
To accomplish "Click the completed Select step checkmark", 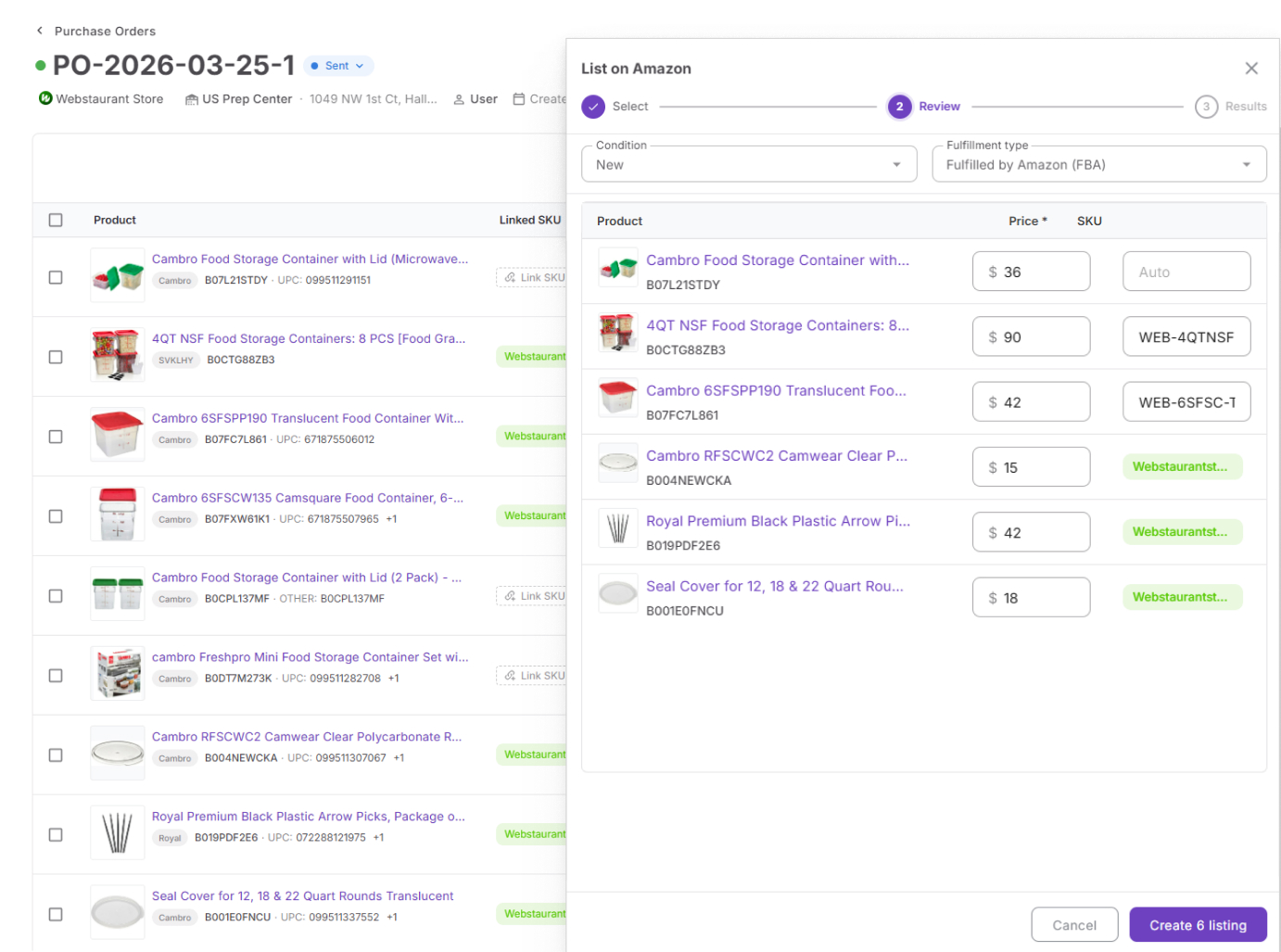I will (593, 107).
